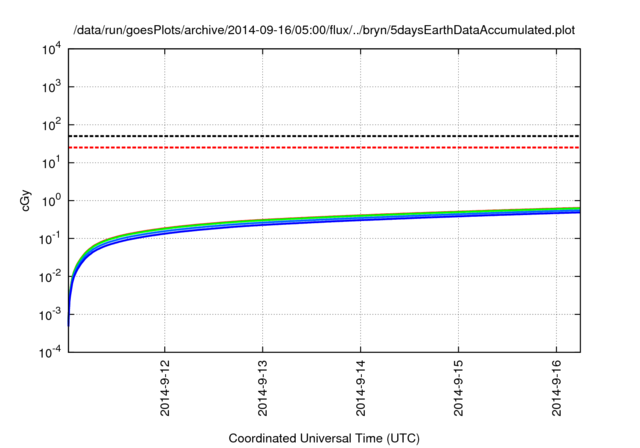Image resolution: width=640 pixels, height=448 pixels.
Task: Select the 2014-9-13 date tick label
Action: pos(262,388)
